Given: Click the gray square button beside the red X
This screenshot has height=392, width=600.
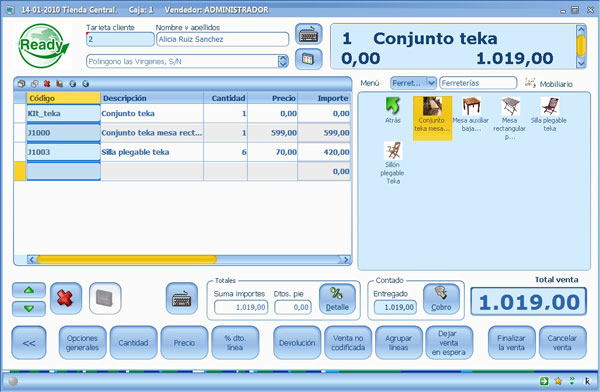Looking at the screenshot, I should (x=105, y=298).
